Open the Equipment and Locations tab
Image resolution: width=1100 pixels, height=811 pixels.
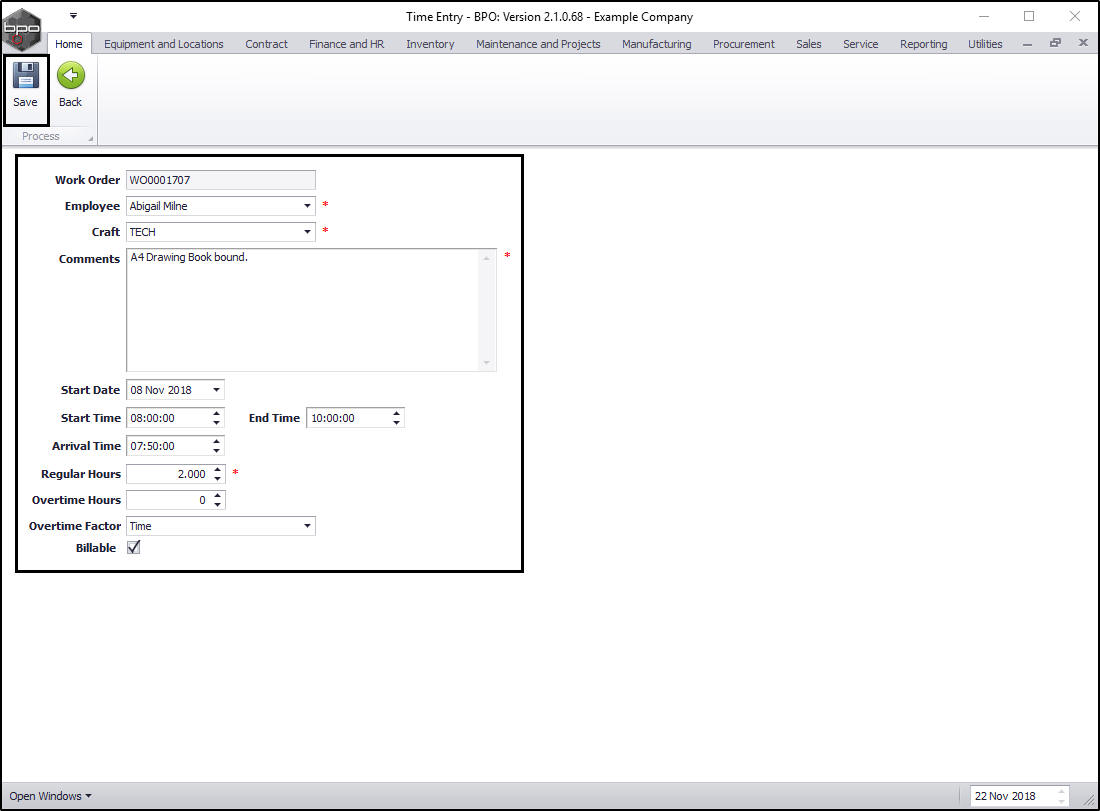[x=163, y=43]
